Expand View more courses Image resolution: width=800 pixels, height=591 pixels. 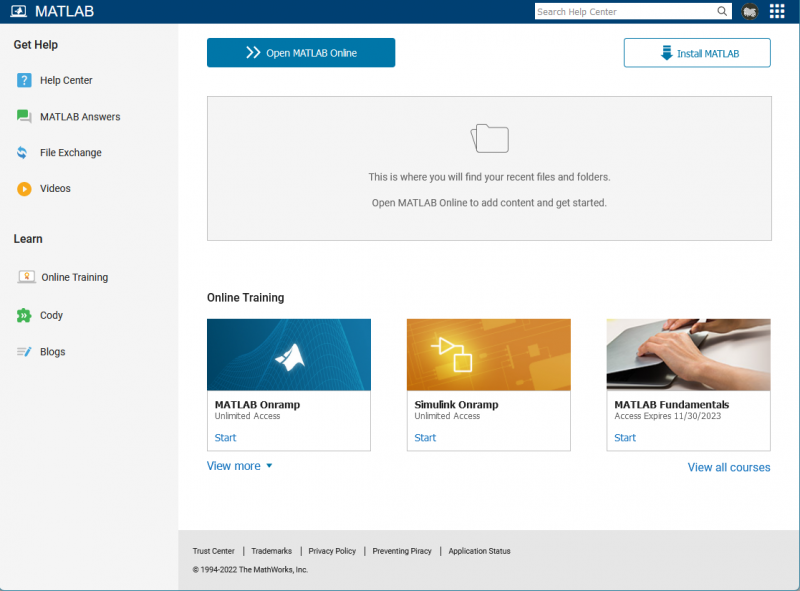click(239, 466)
